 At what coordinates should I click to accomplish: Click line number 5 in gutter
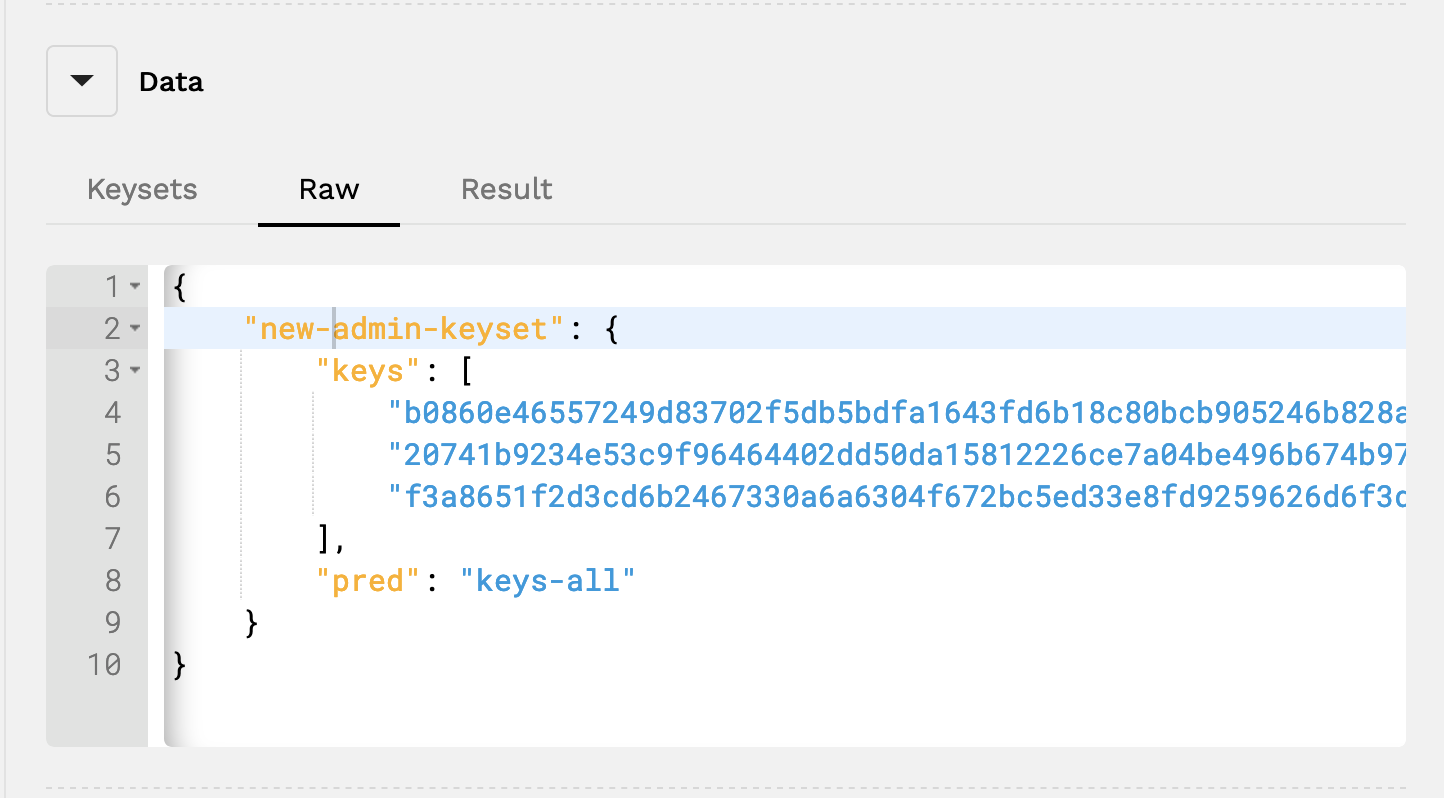(112, 455)
